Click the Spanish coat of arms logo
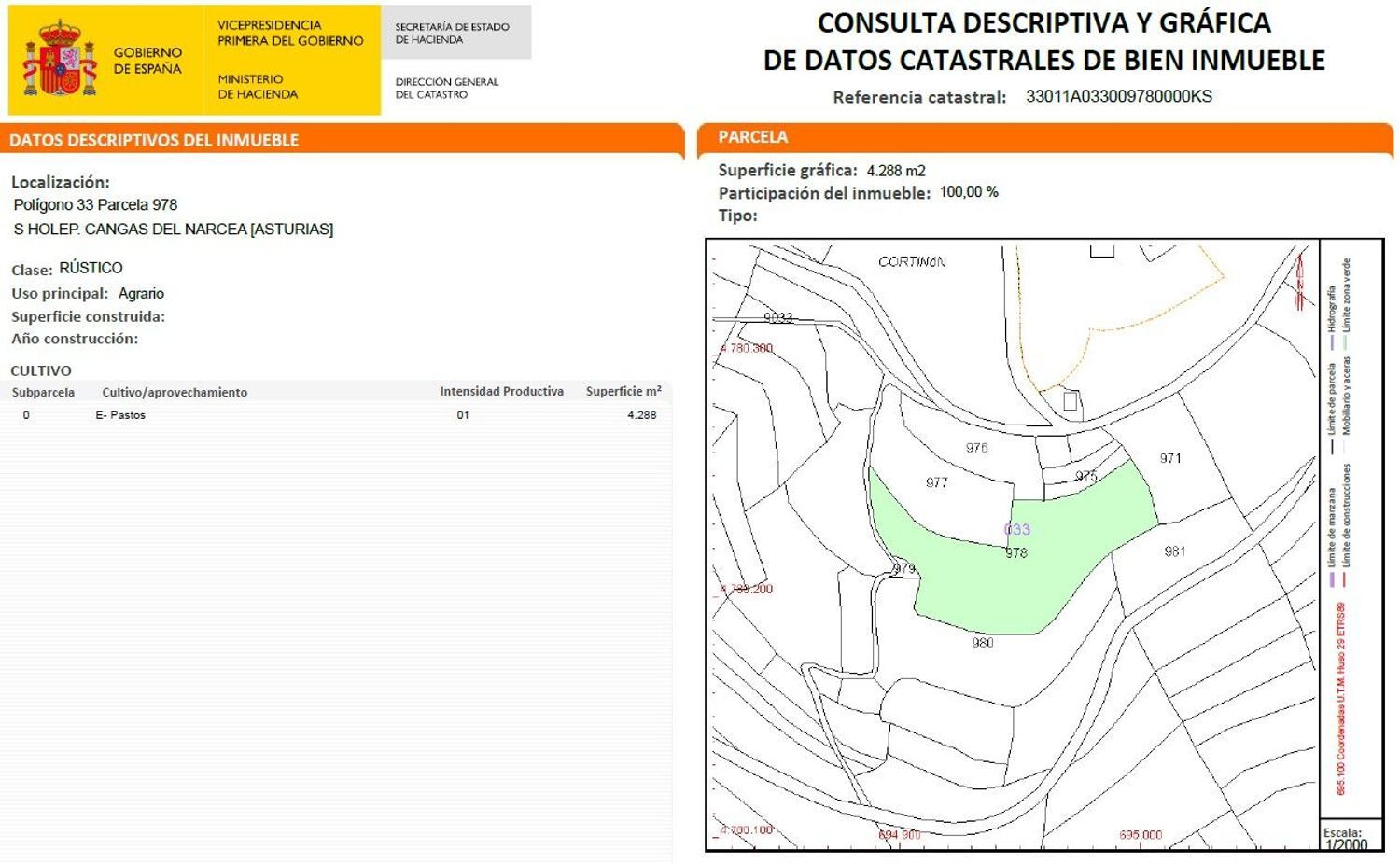The width and height of the screenshot is (1400, 864). click(60, 60)
